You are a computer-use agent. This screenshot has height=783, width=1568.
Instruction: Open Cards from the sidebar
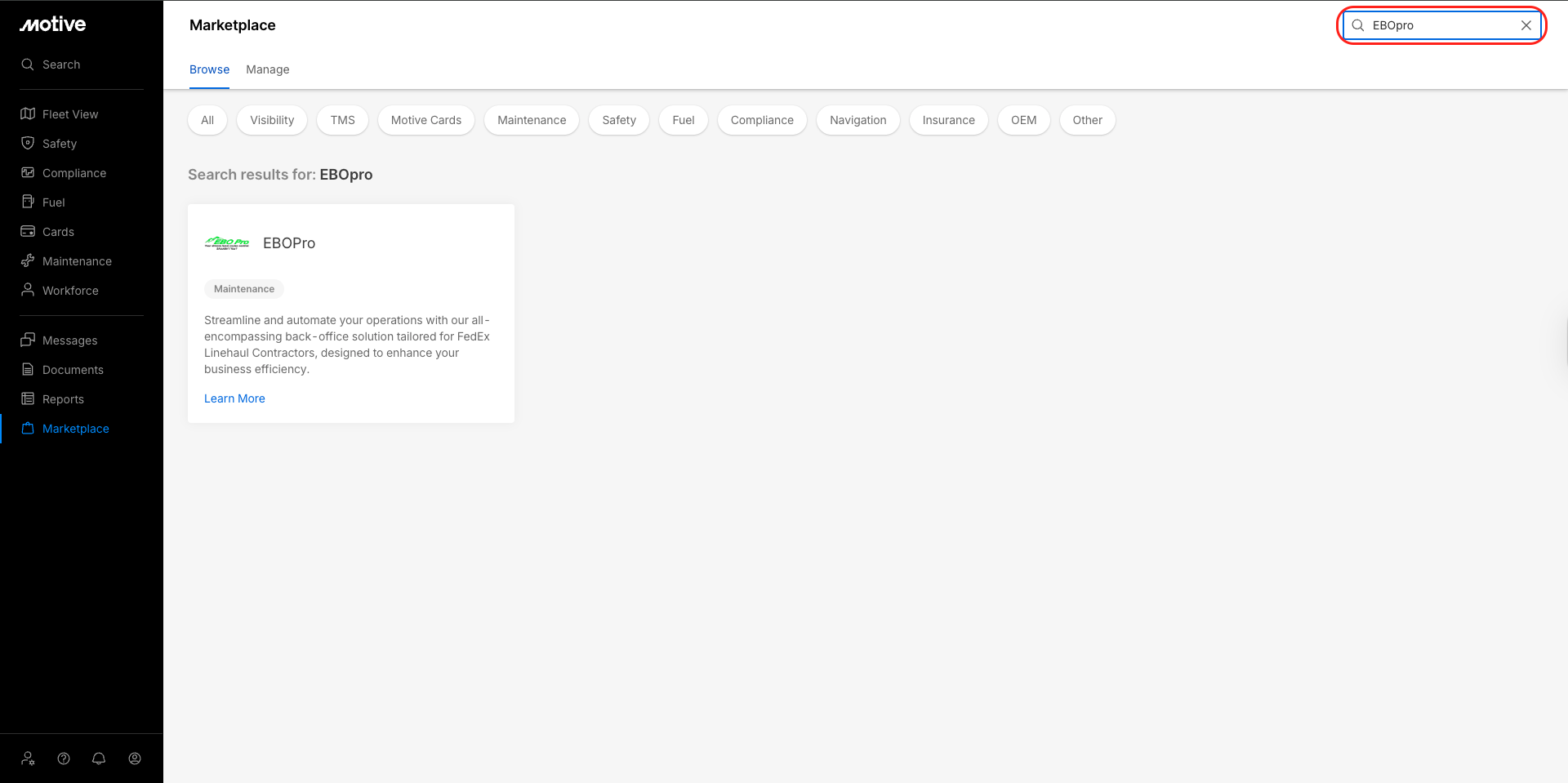(x=58, y=232)
